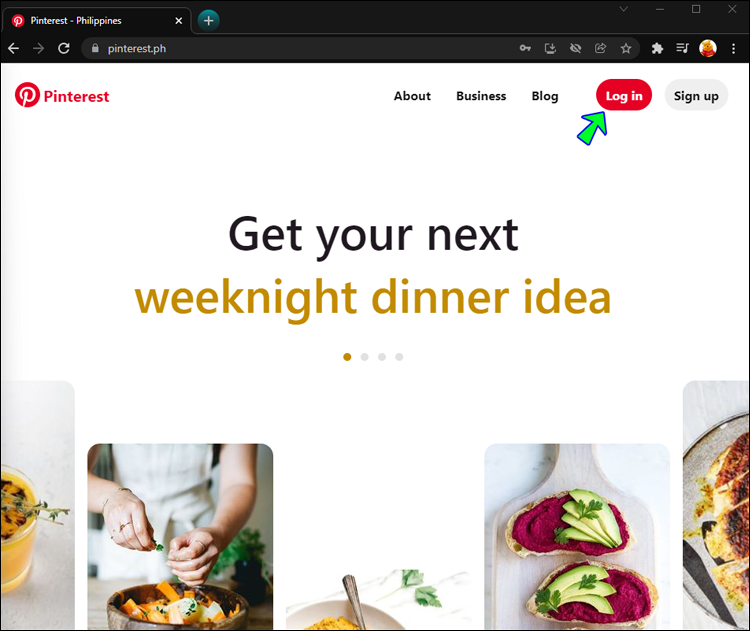Viewport: 750px width, 631px height.
Task: Select the second carousel dot
Action: tap(364, 357)
